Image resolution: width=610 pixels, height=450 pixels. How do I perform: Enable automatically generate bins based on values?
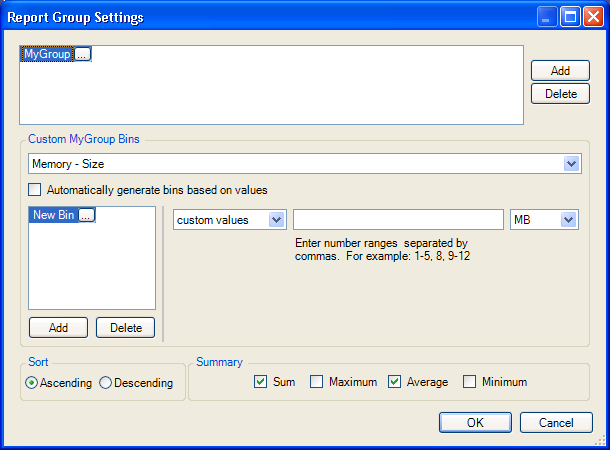point(35,189)
